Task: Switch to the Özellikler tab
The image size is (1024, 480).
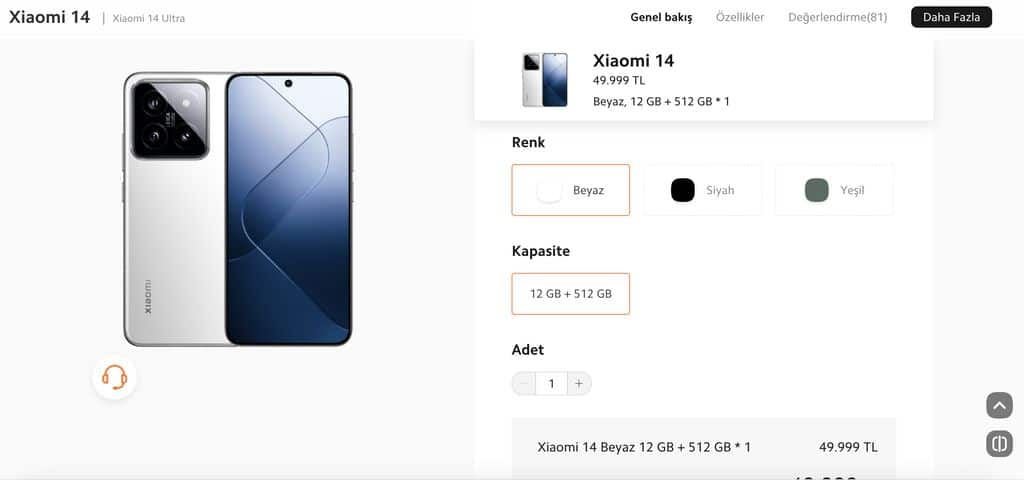Action: (x=740, y=18)
